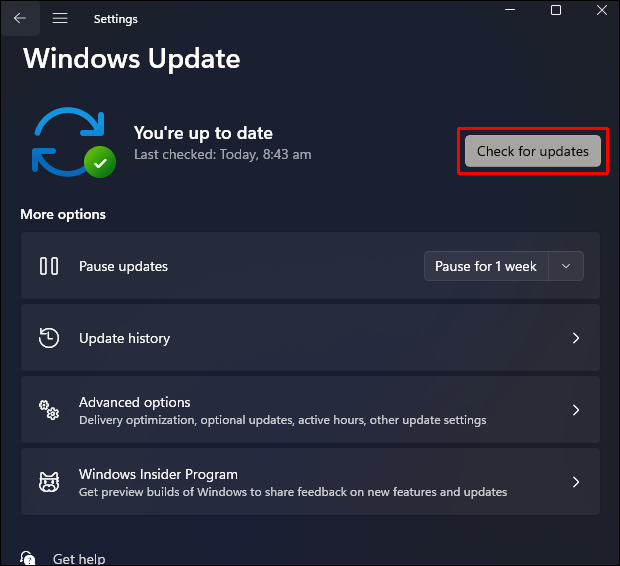This screenshot has height=566, width=620.
Task: Open Advanced options chevron
Action: pyautogui.click(x=576, y=410)
